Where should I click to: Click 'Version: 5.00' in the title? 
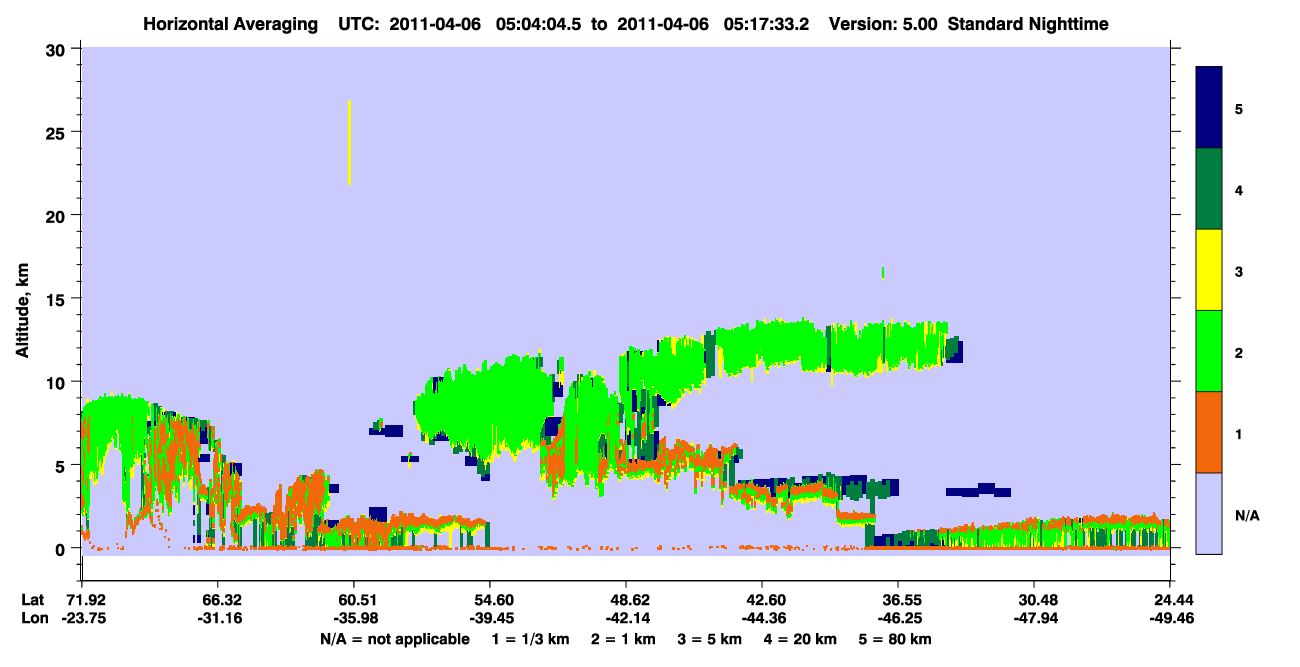pyautogui.click(x=883, y=24)
